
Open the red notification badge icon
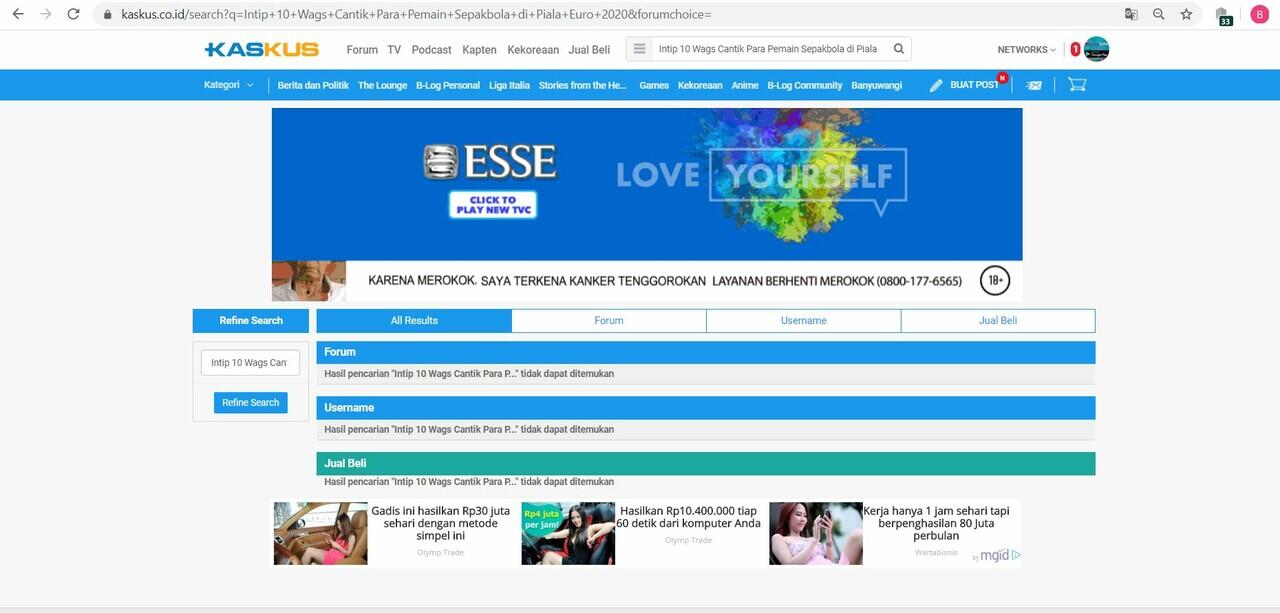coord(1076,49)
